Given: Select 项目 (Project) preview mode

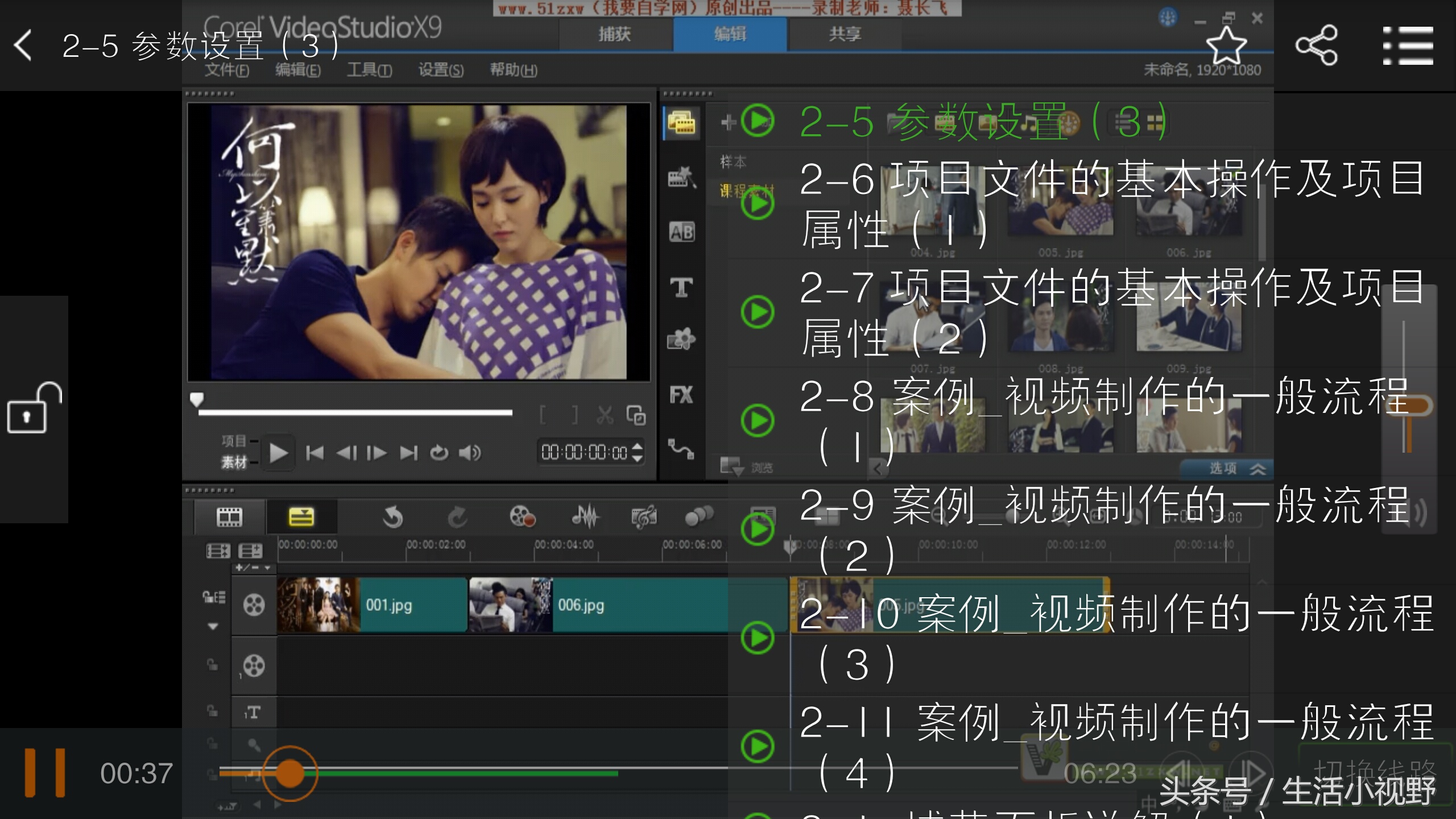Looking at the screenshot, I should [x=234, y=441].
